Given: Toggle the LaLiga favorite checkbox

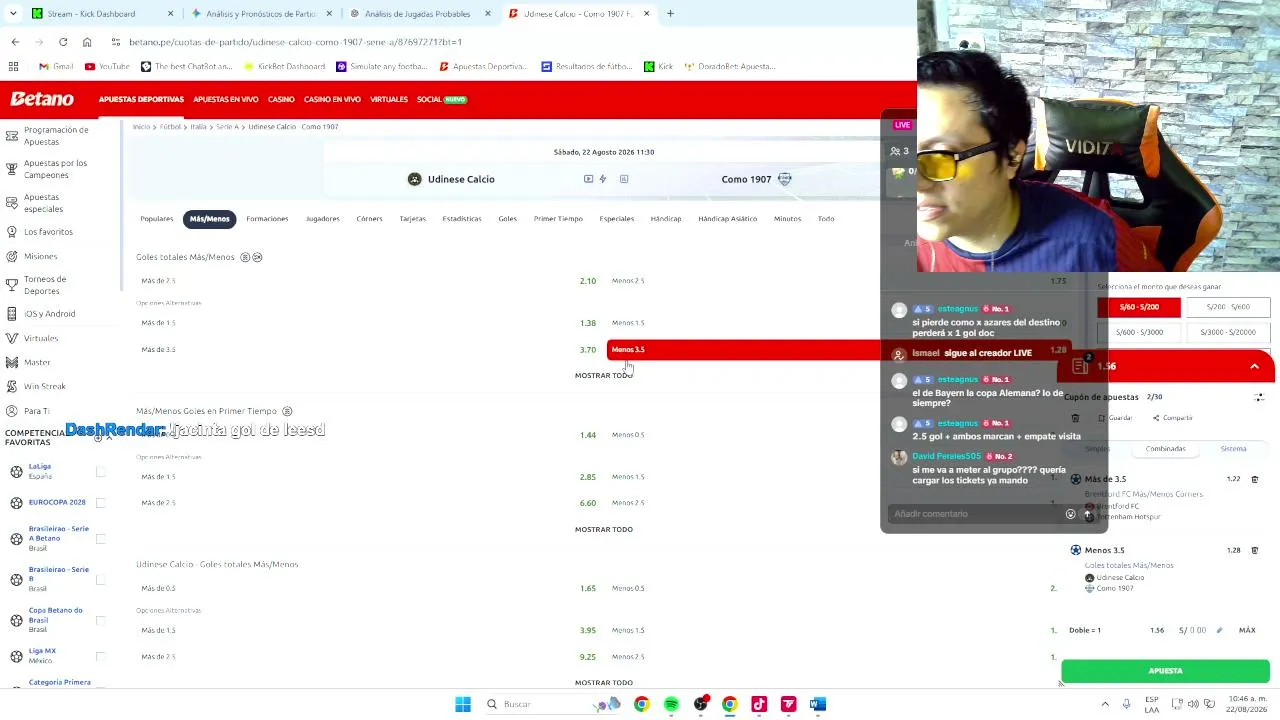Looking at the screenshot, I should 100,471.
